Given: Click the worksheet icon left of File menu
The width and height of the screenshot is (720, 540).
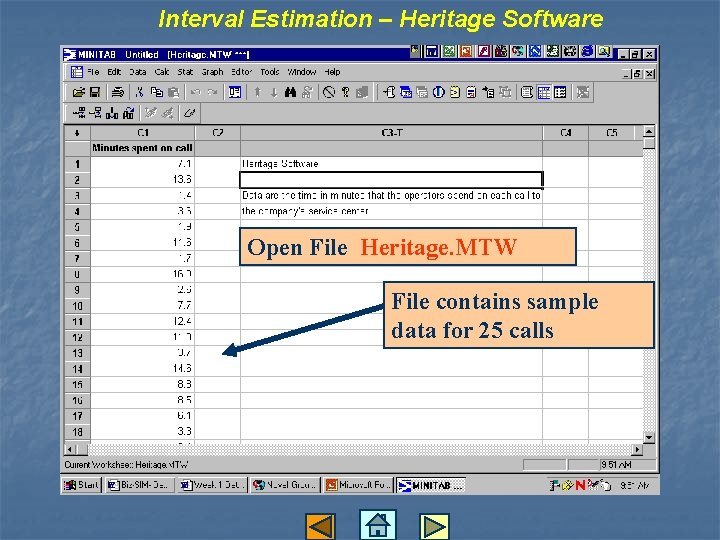Looking at the screenshot, I should click(77, 72).
